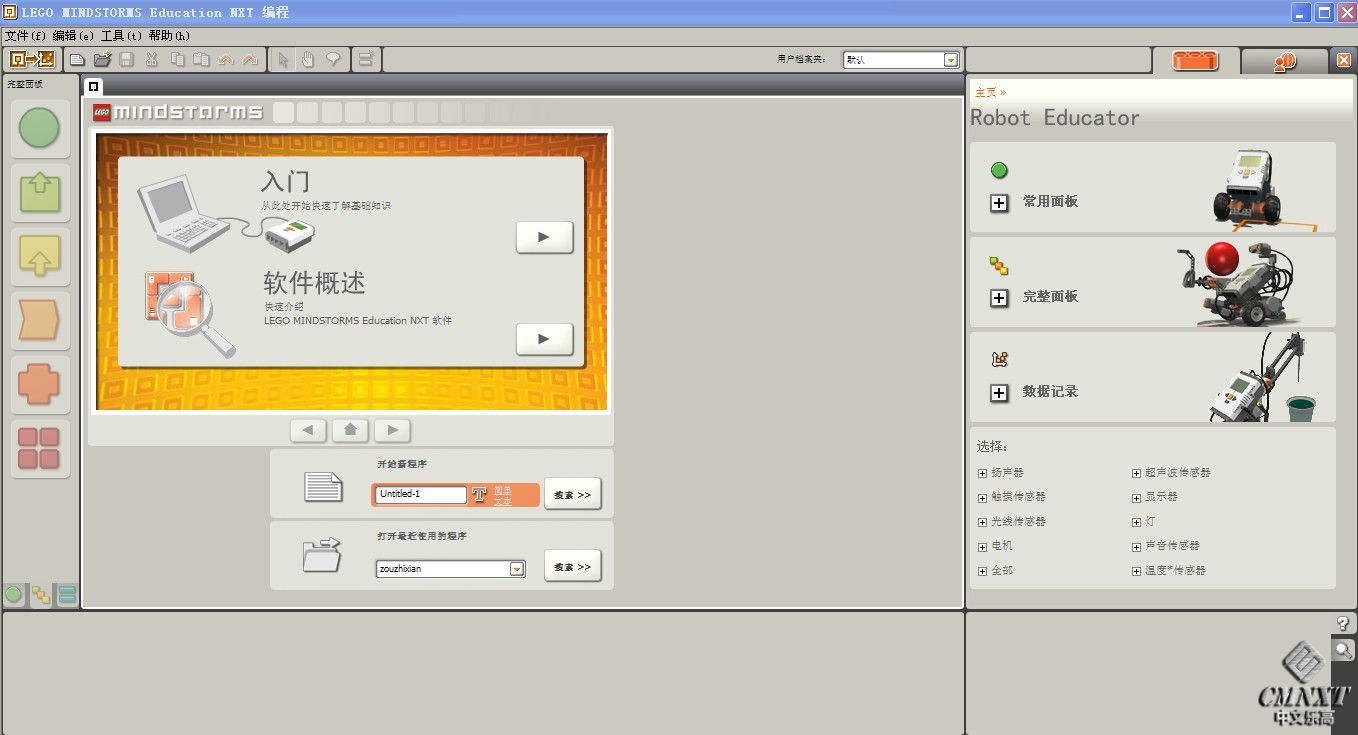Expand the 常用面板 section
Image resolution: width=1358 pixels, height=735 pixels.
(x=999, y=203)
